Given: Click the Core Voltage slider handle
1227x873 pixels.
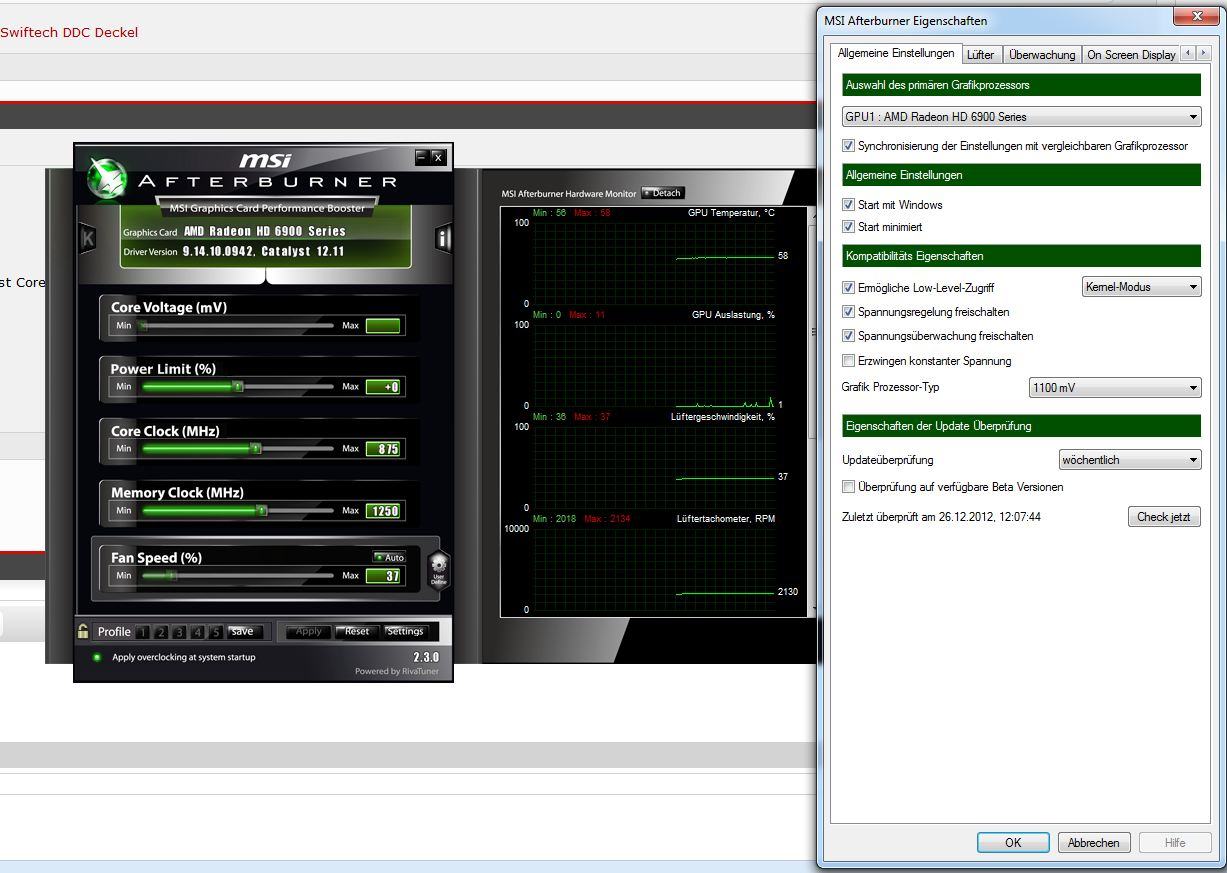Looking at the screenshot, I should coord(144,326).
